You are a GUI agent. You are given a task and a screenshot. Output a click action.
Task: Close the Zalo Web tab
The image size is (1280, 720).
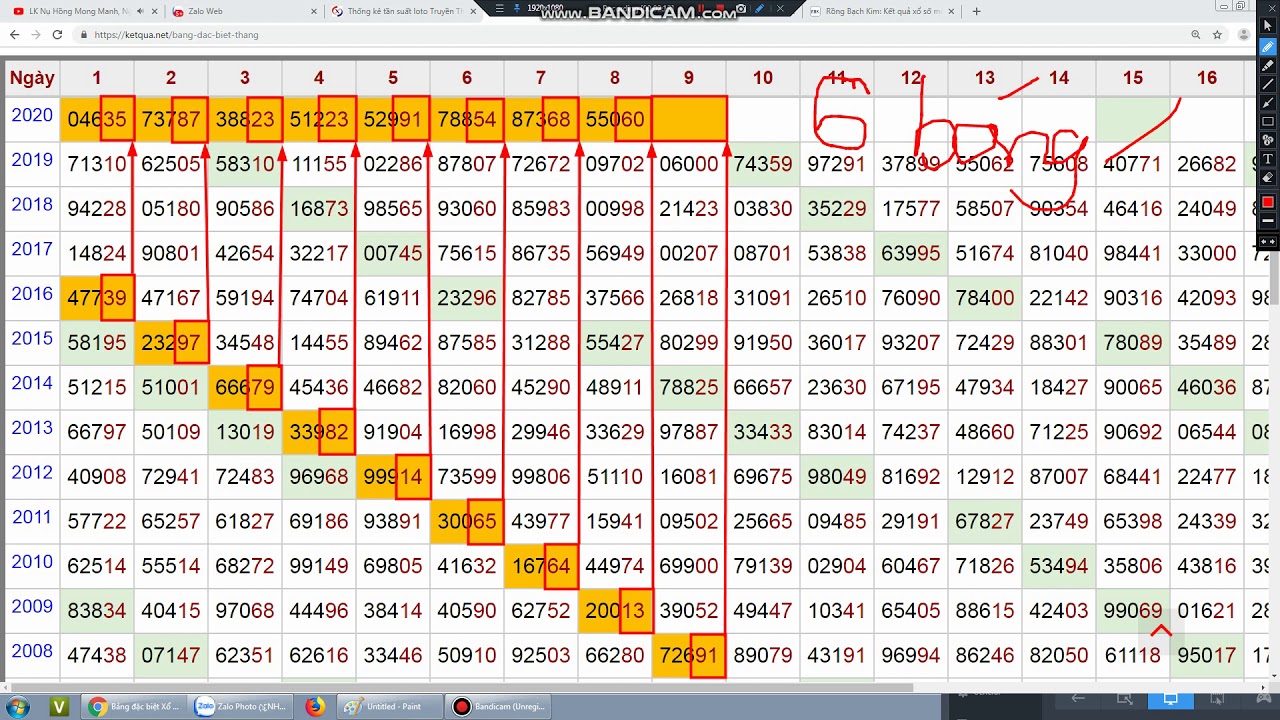point(313,11)
